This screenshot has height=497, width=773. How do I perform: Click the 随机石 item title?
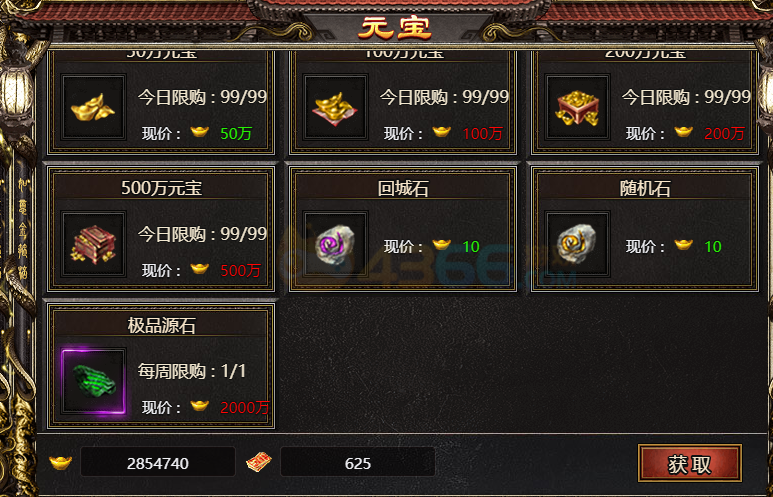(645, 188)
